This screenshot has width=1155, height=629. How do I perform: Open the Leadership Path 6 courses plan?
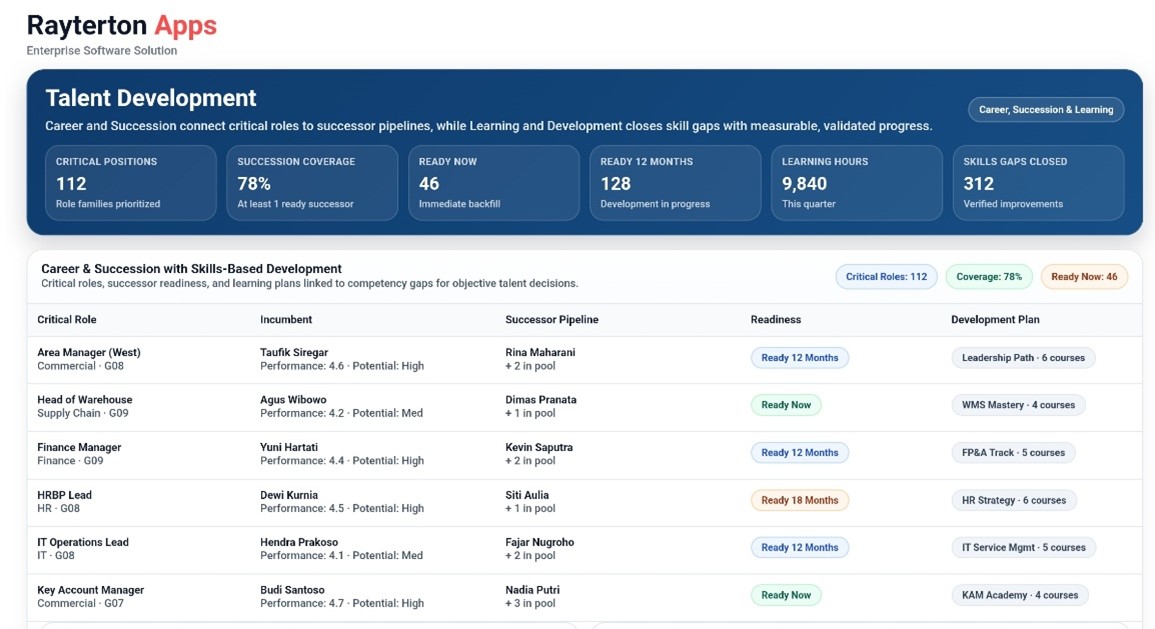[x=1023, y=358]
